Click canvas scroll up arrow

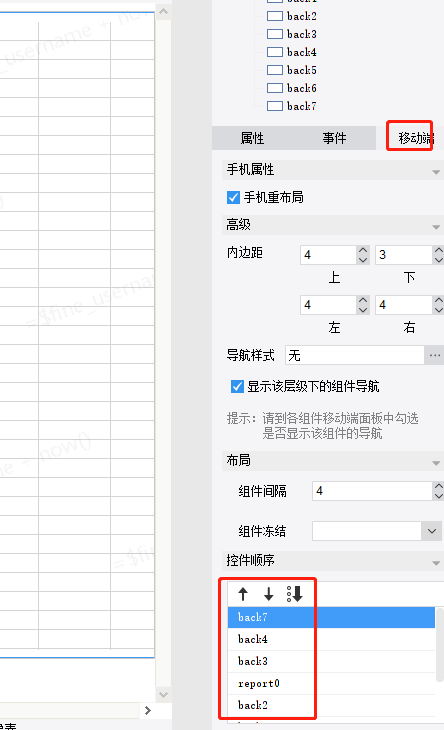163,11
